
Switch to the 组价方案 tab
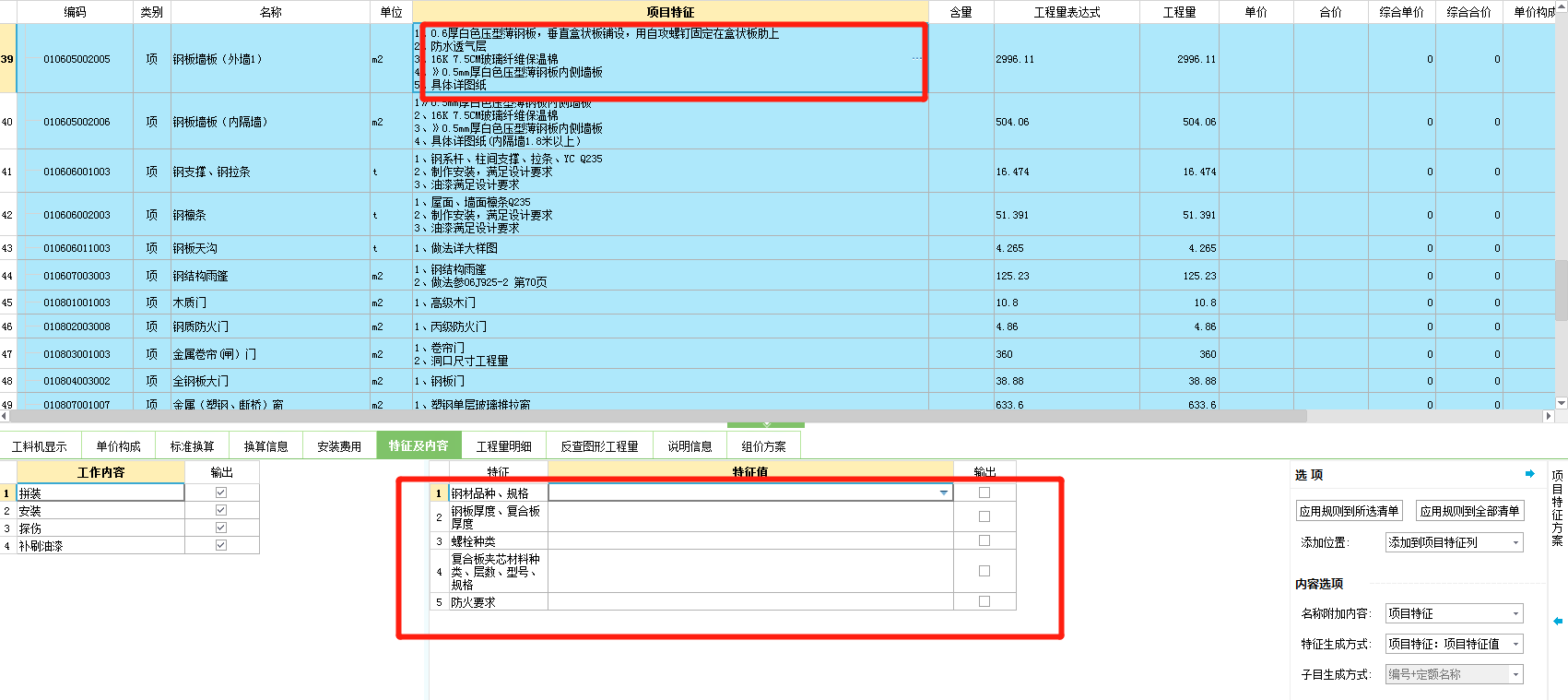coord(764,446)
